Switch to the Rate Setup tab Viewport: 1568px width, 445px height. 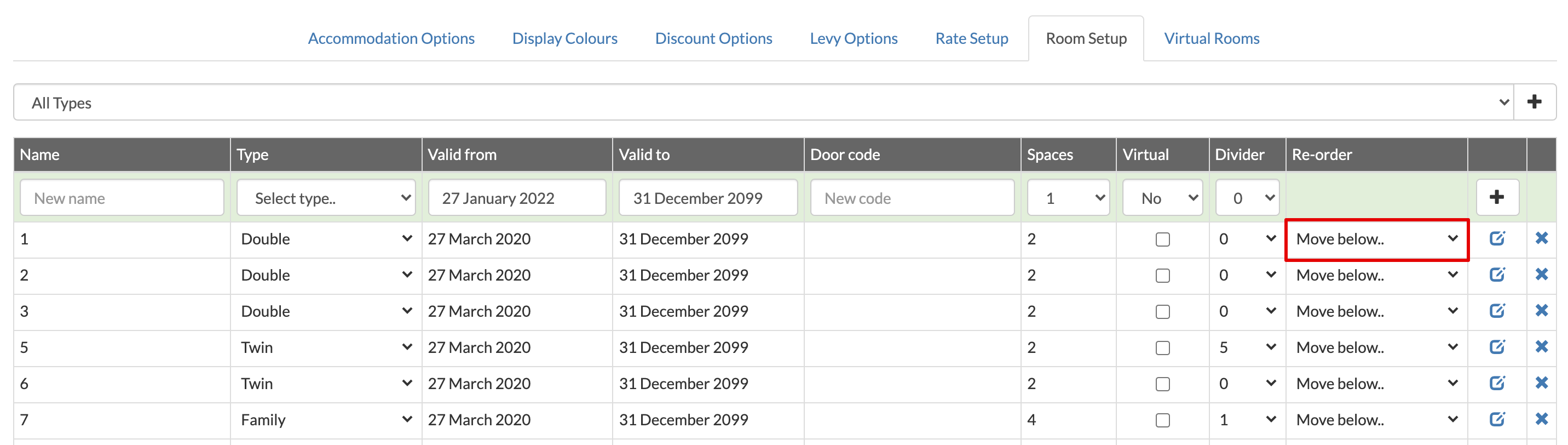point(971,38)
